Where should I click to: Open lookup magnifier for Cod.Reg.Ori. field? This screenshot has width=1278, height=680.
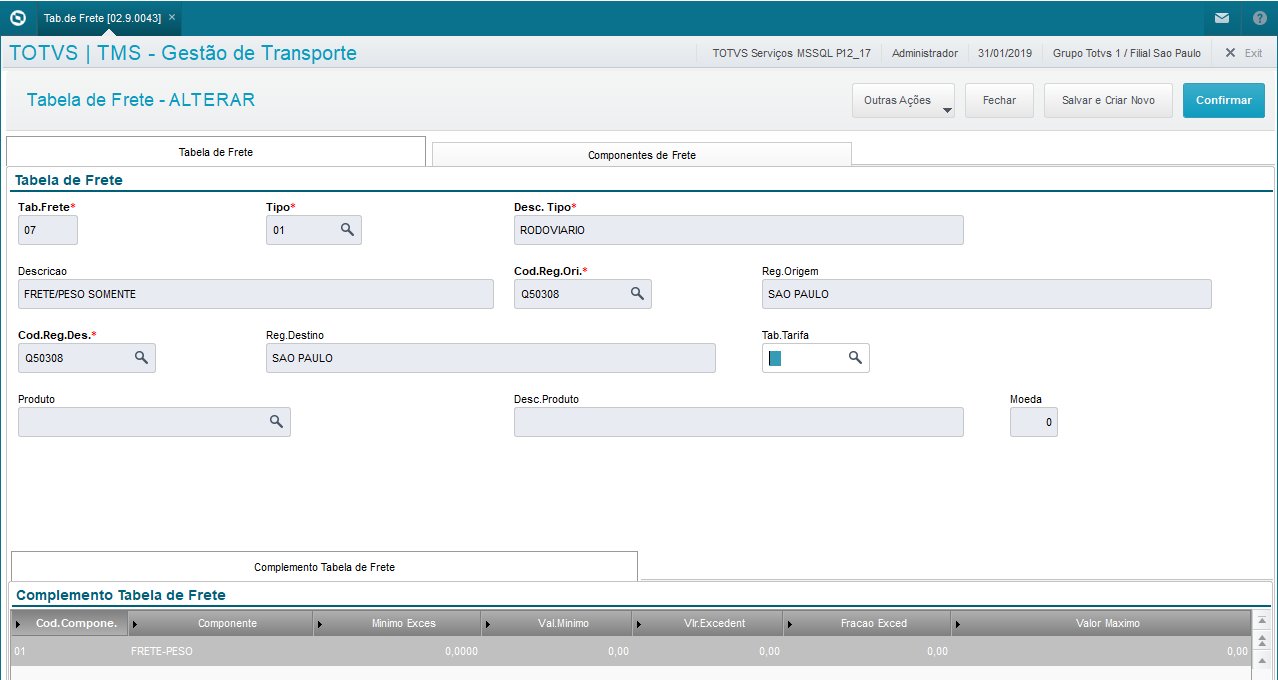pos(637,294)
